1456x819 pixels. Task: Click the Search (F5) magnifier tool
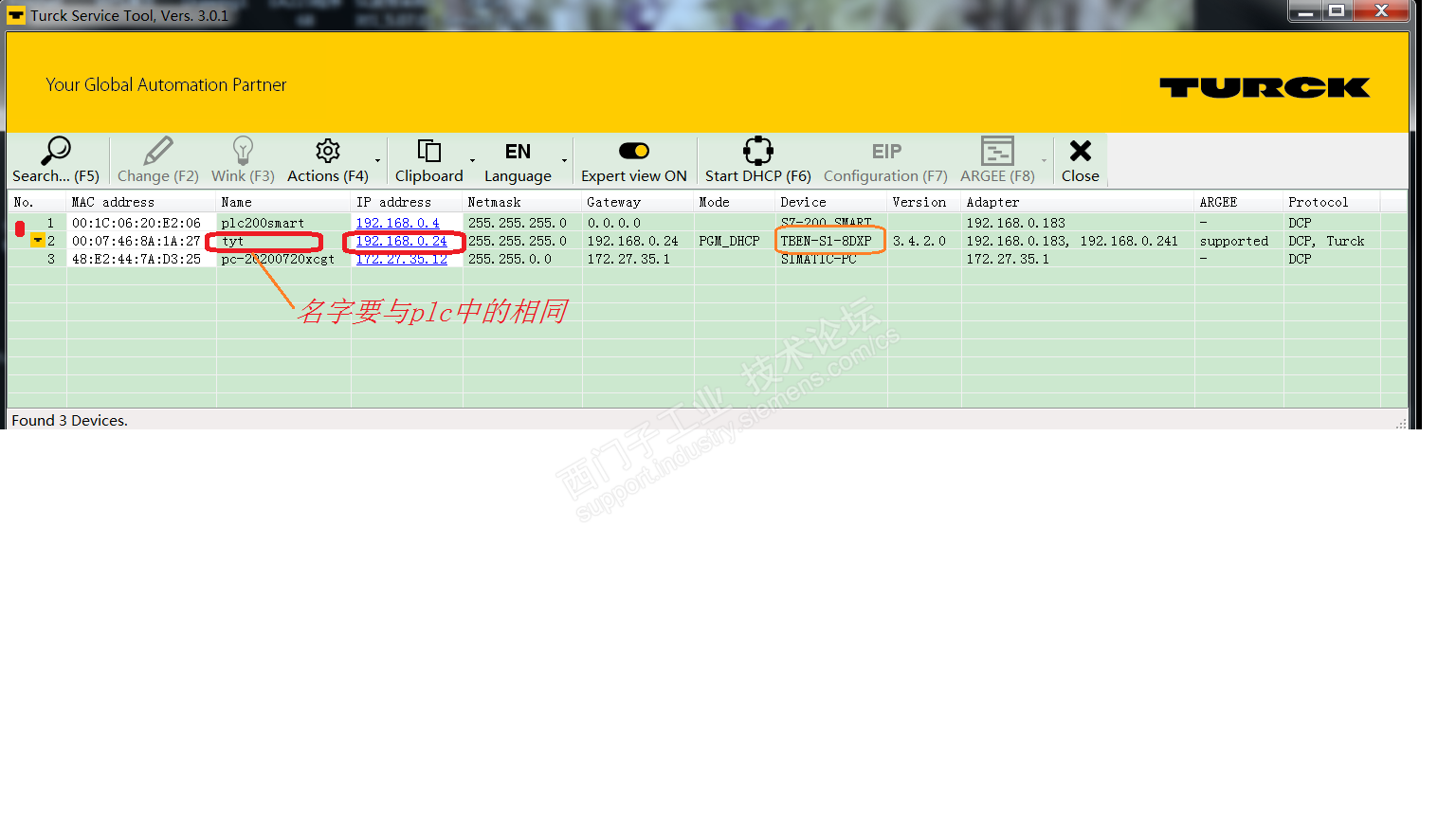coord(56,159)
